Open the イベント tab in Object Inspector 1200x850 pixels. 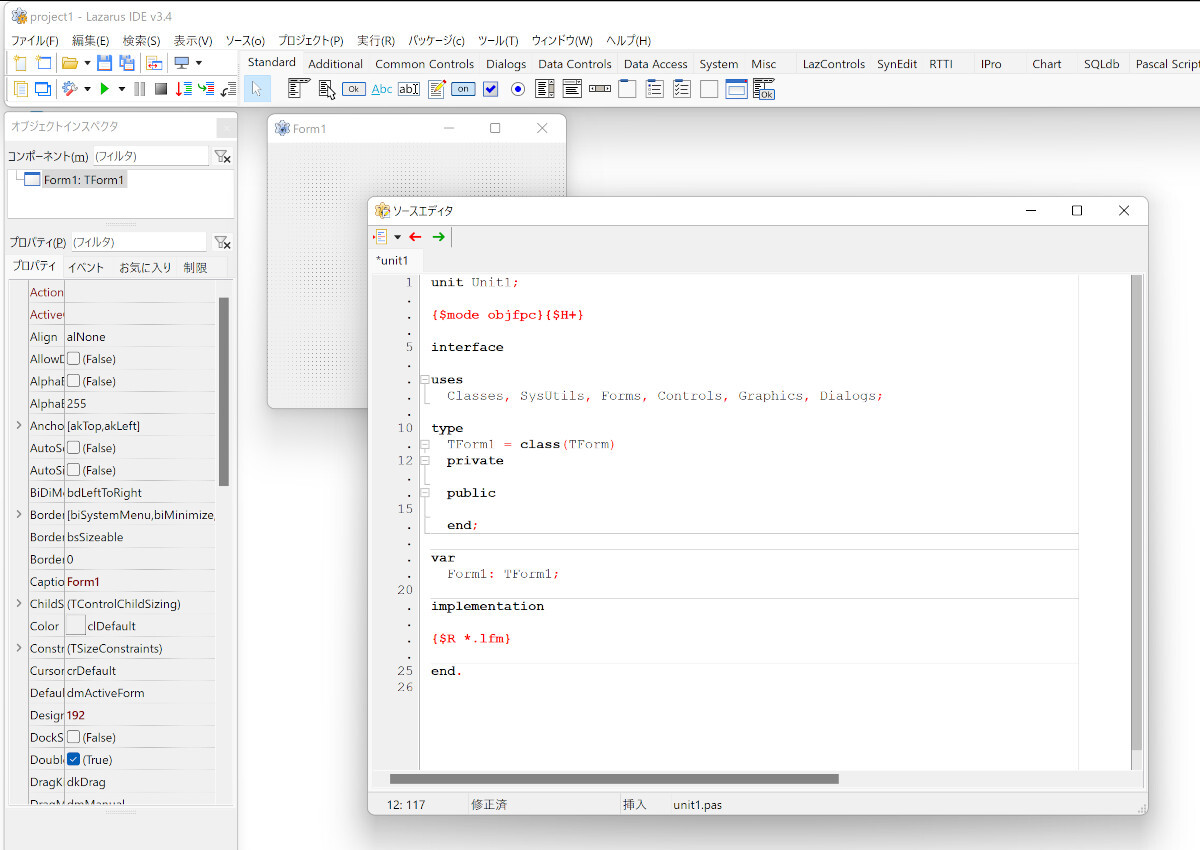[86, 268]
